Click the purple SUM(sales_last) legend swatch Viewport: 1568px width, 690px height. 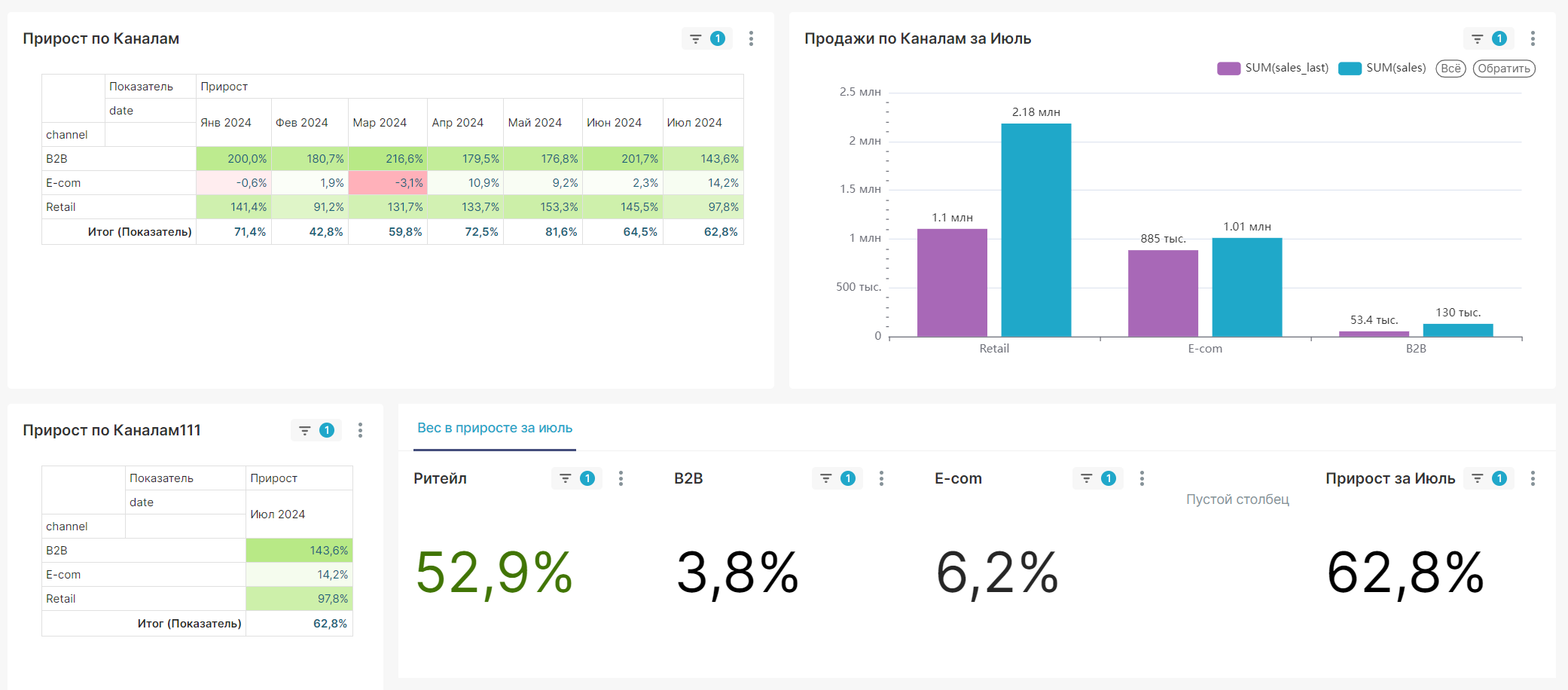point(1228,69)
